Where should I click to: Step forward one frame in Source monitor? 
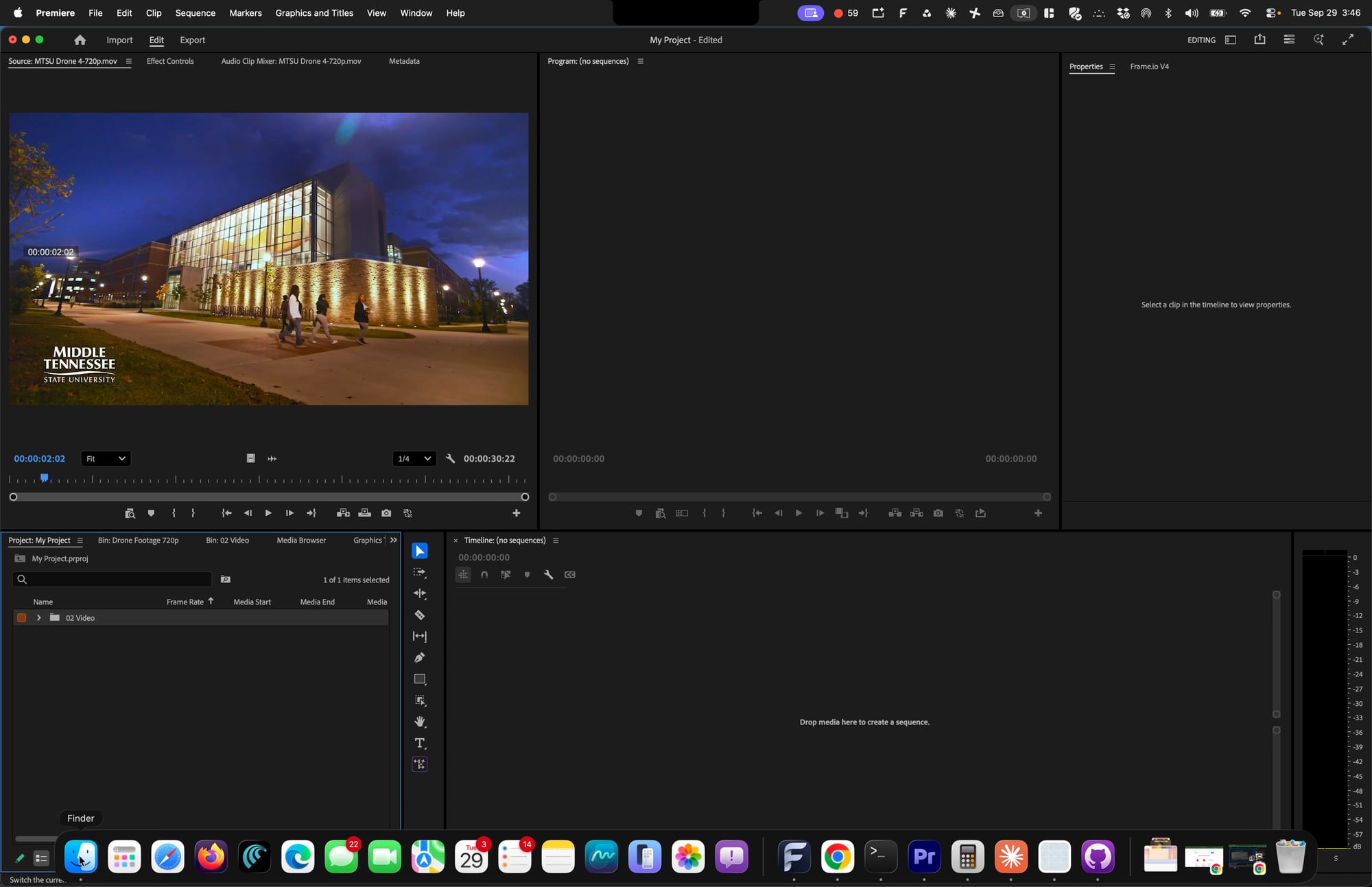click(x=289, y=513)
